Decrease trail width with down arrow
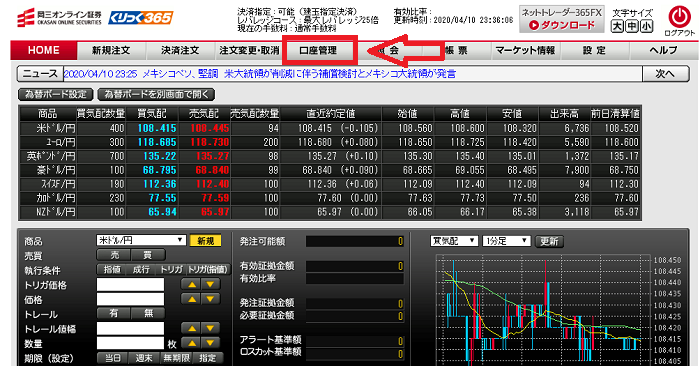This screenshot has width=700, height=366. 211,329
